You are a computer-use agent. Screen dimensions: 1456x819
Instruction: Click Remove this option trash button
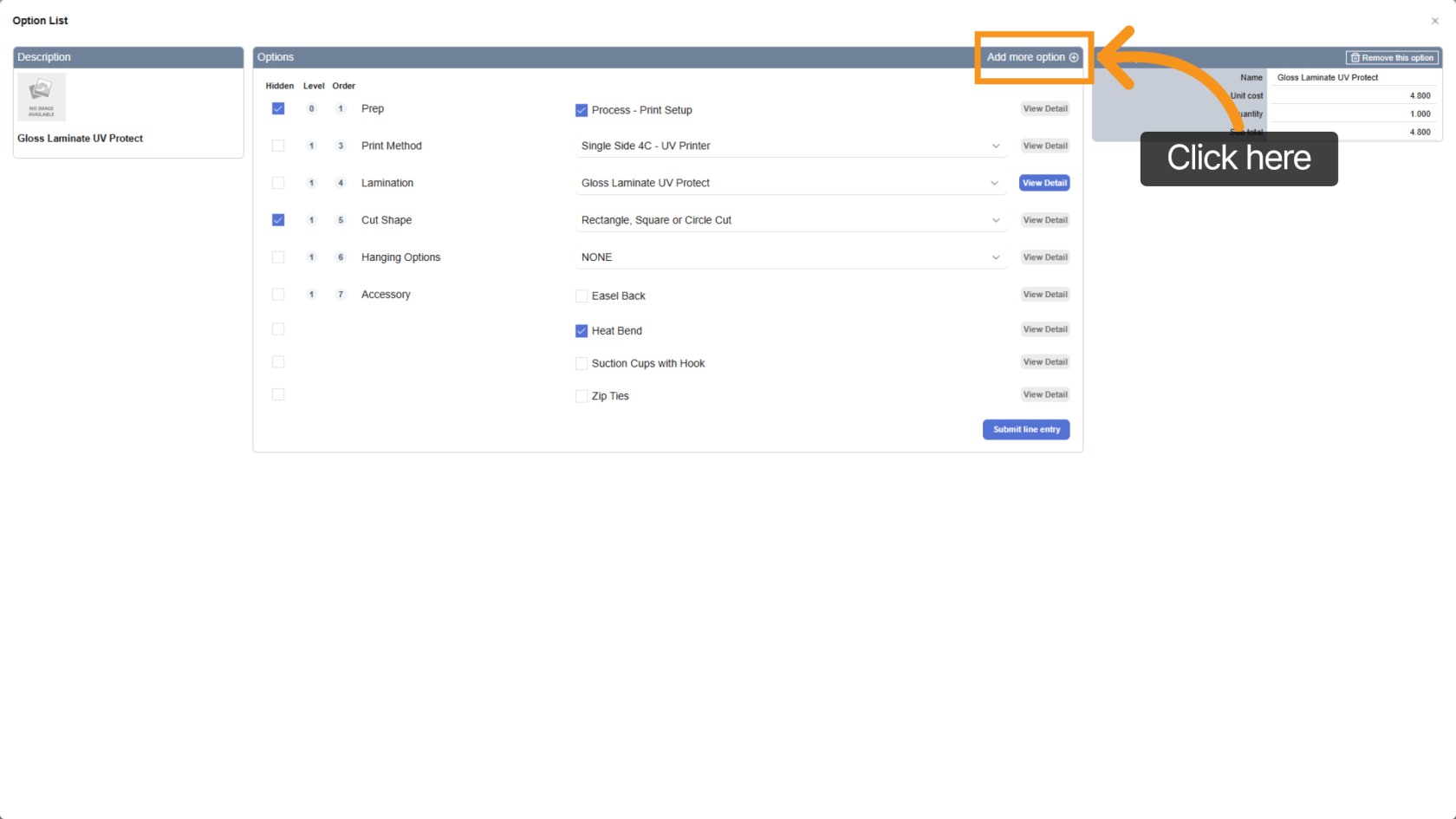[1392, 58]
